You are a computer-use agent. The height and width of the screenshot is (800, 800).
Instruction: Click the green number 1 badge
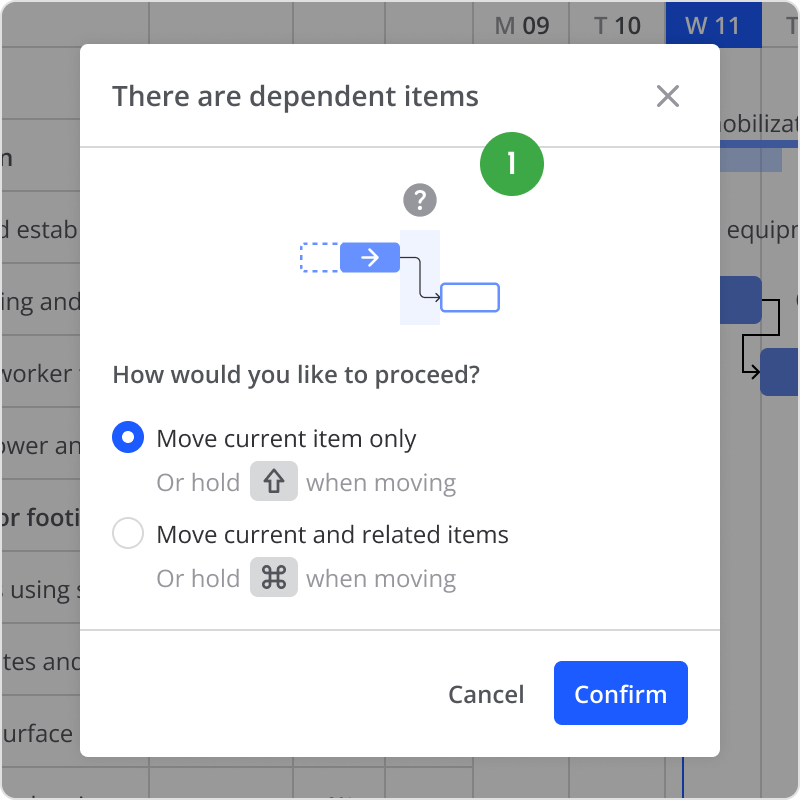click(512, 163)
